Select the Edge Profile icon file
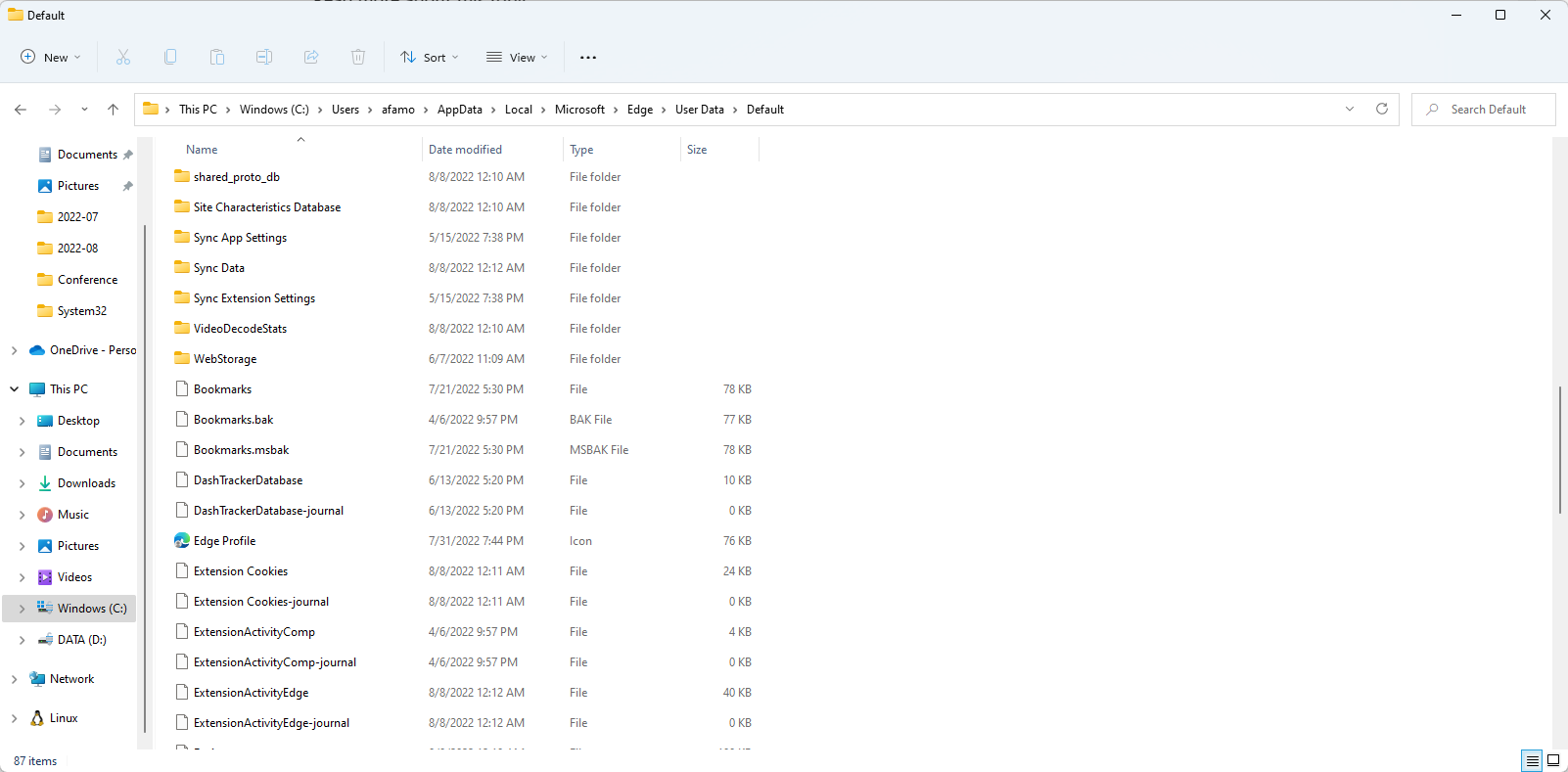The image size is (1568, 772). pyautogui.click(x=182, y=540)
